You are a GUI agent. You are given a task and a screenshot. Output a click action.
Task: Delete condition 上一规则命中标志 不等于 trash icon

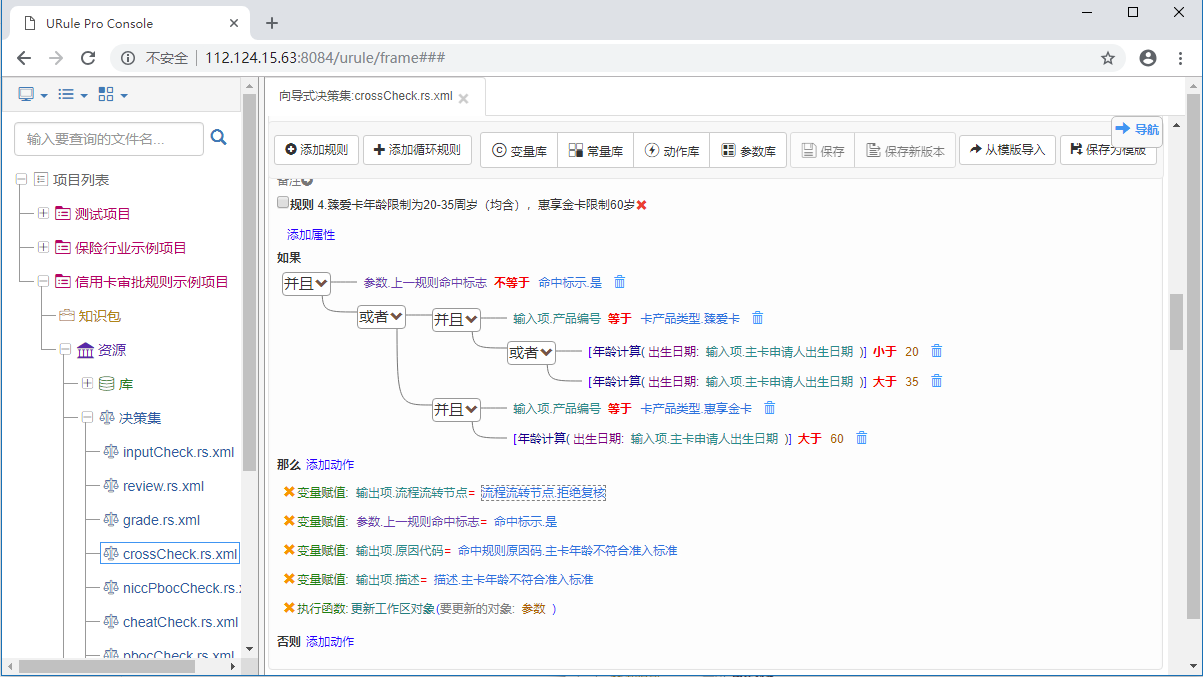tap(620, 282)
